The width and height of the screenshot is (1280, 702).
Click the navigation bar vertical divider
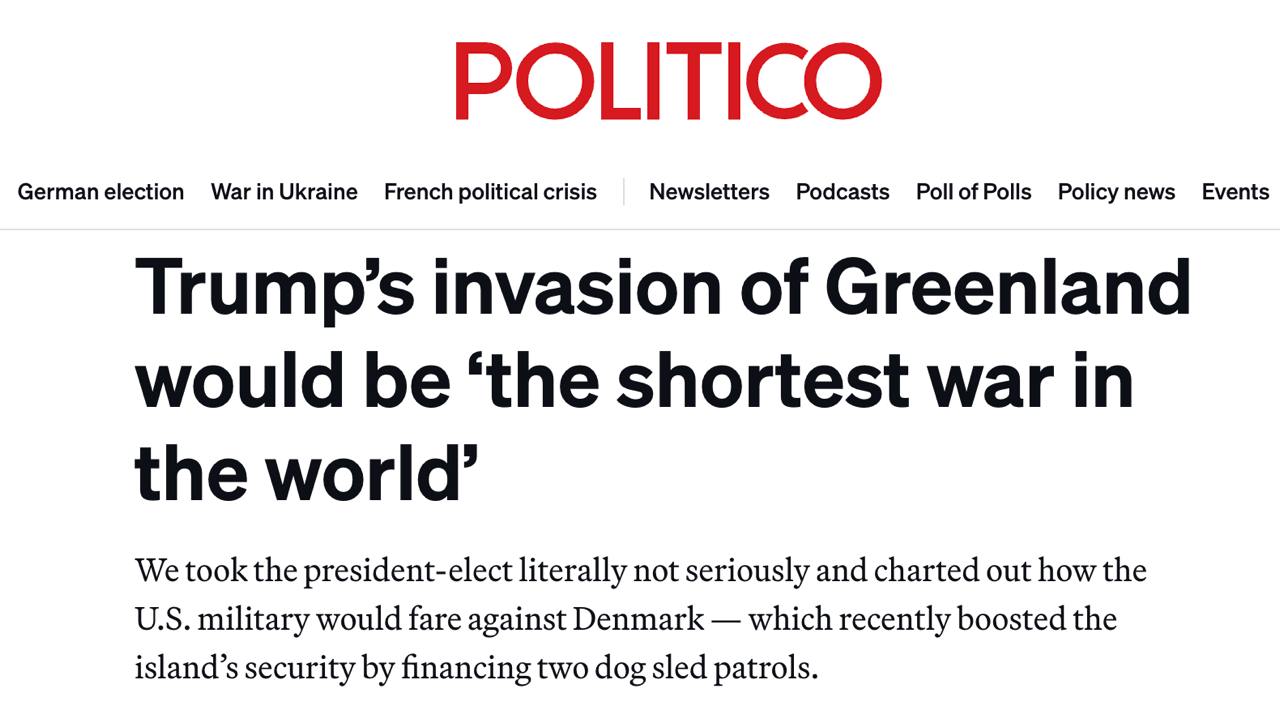pyautogui.click(x=623, y=192)
